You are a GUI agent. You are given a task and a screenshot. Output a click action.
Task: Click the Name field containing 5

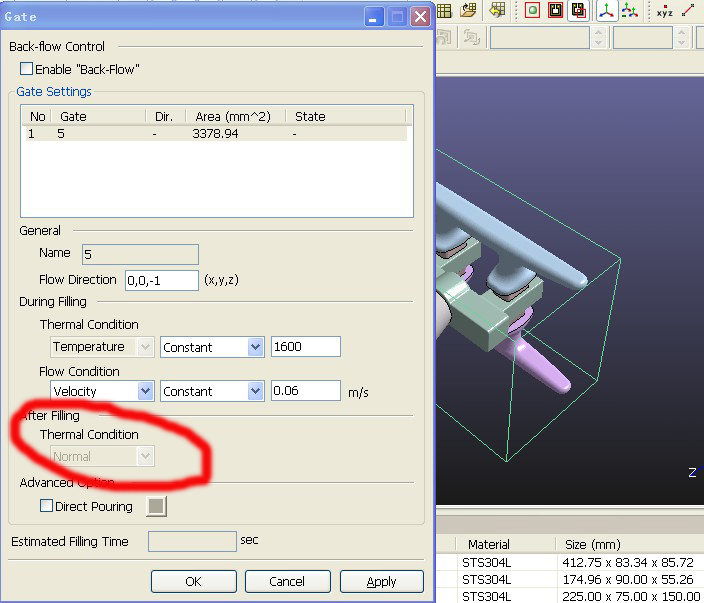(140, 254)
